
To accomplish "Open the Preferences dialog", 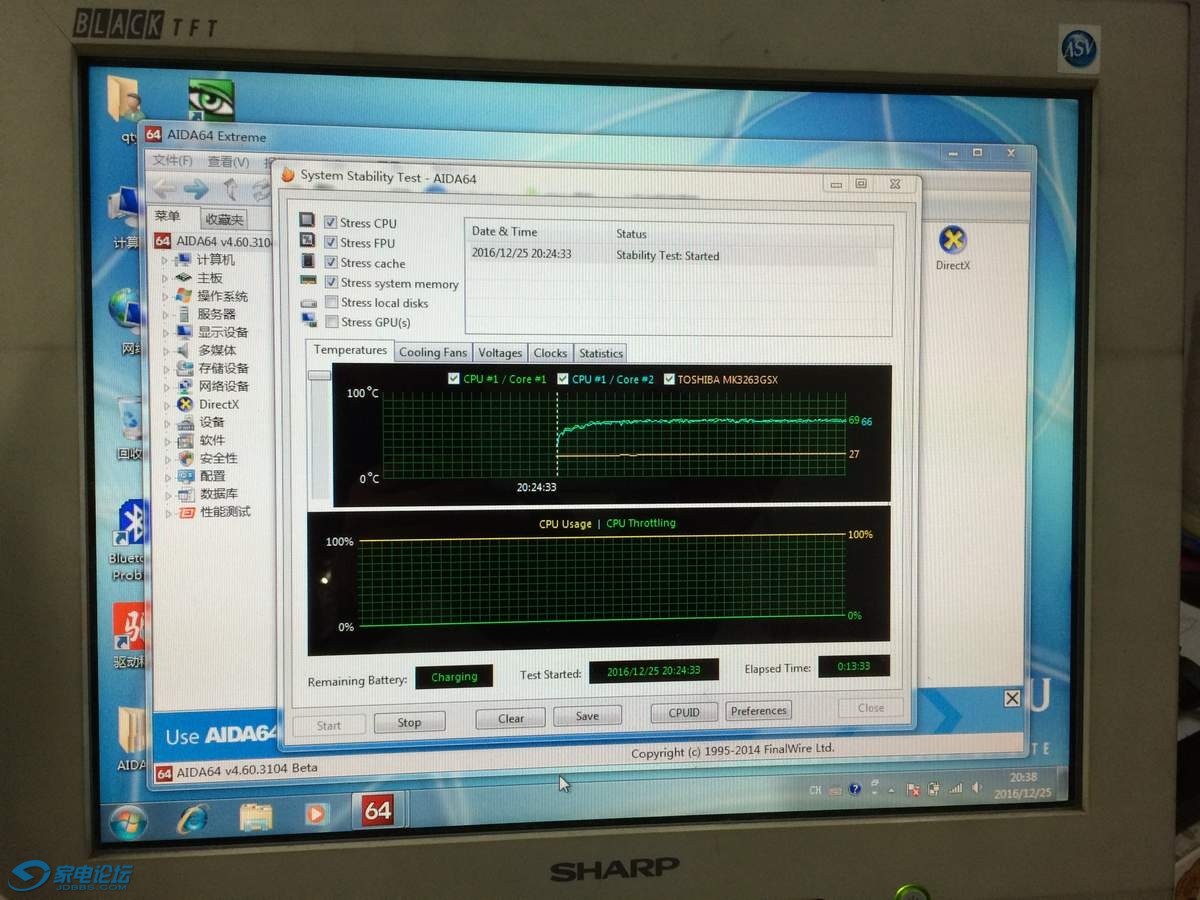I will tap(759, 710).
